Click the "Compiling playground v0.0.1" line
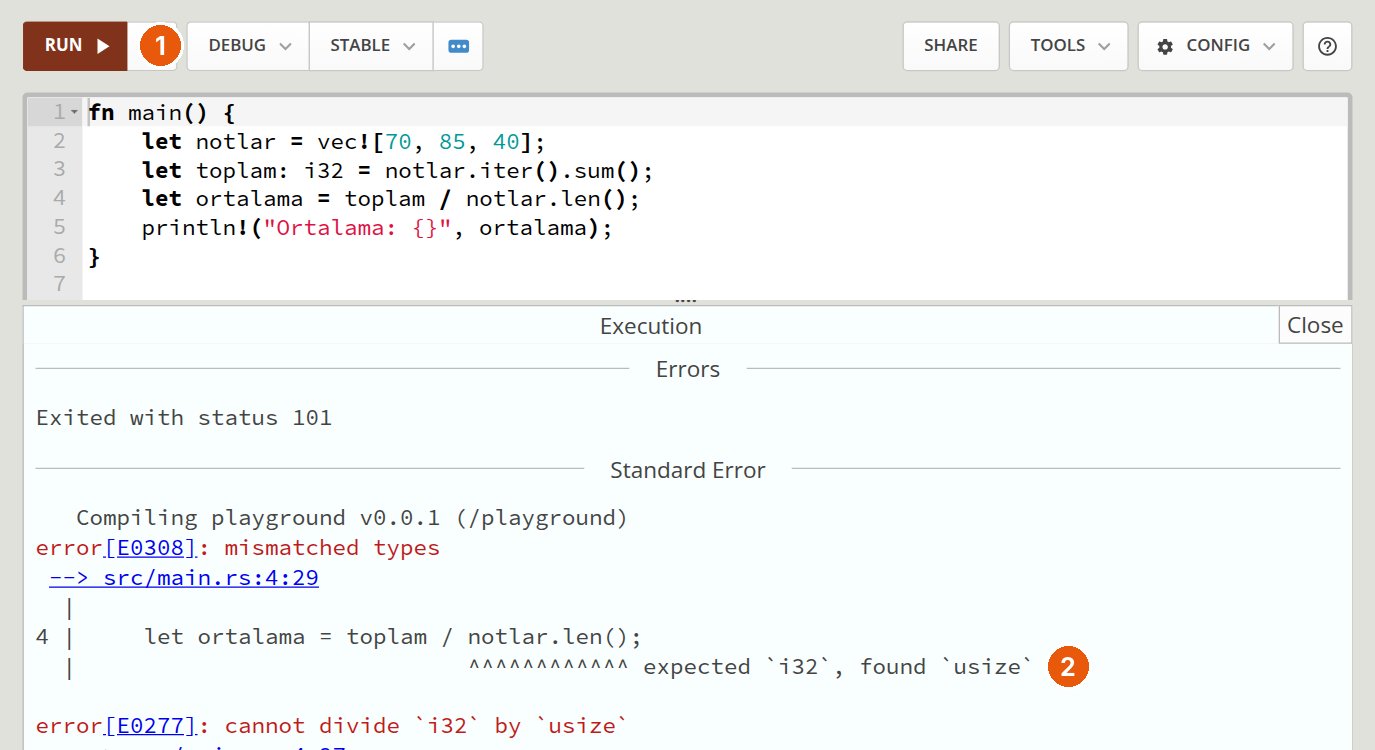 (x=352, y=518)
